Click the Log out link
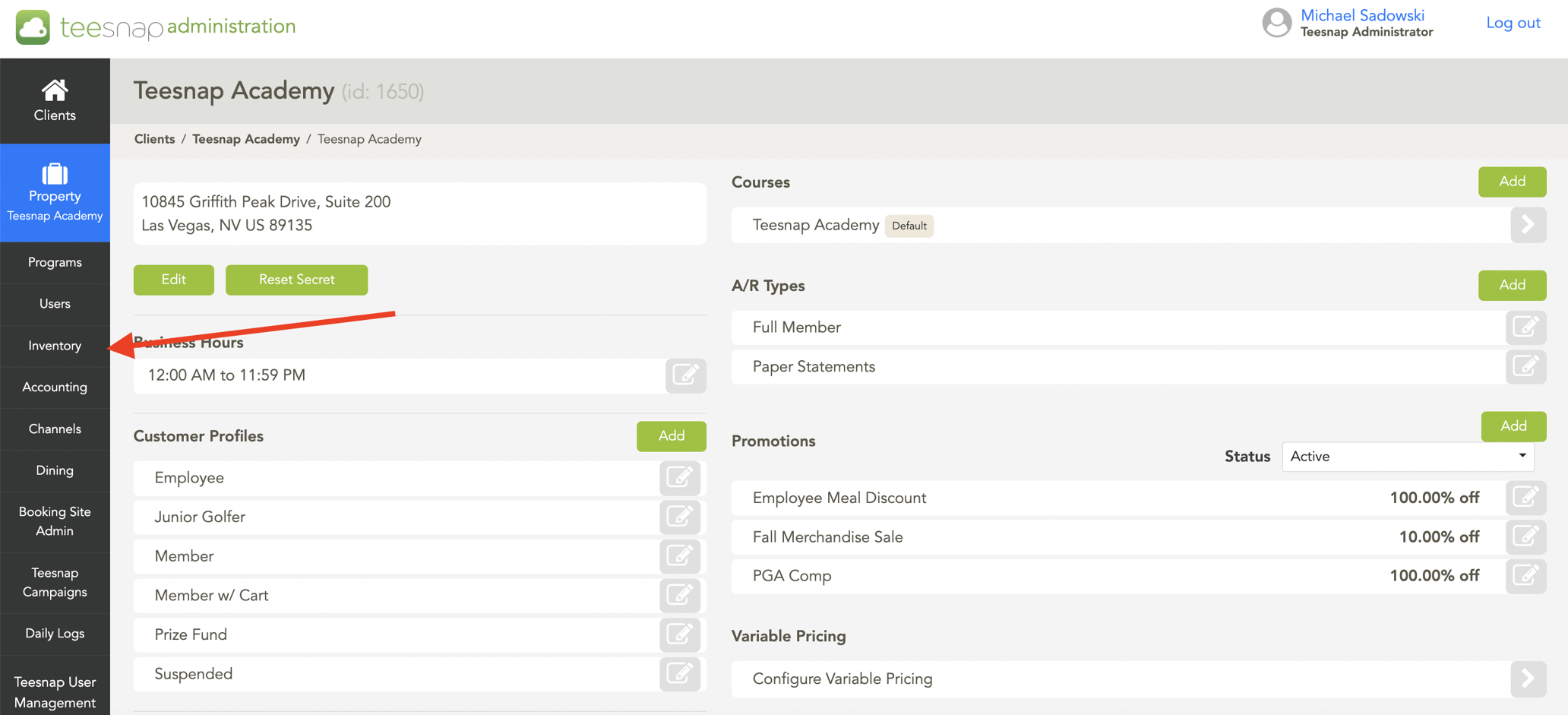The height and width of the screenshot is (715, 1568). (1513, 23)
